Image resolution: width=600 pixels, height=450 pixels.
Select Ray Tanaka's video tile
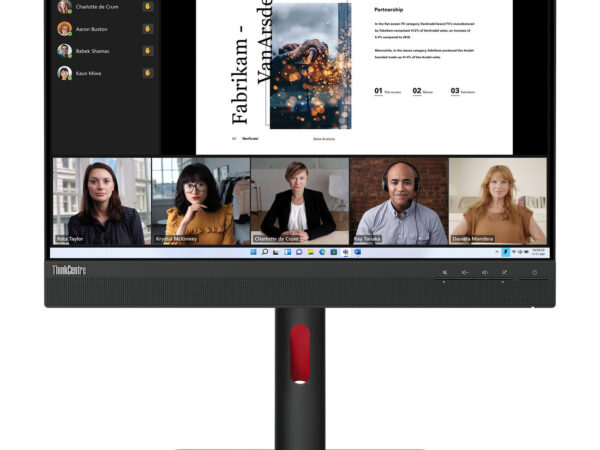tap(398, 200)
